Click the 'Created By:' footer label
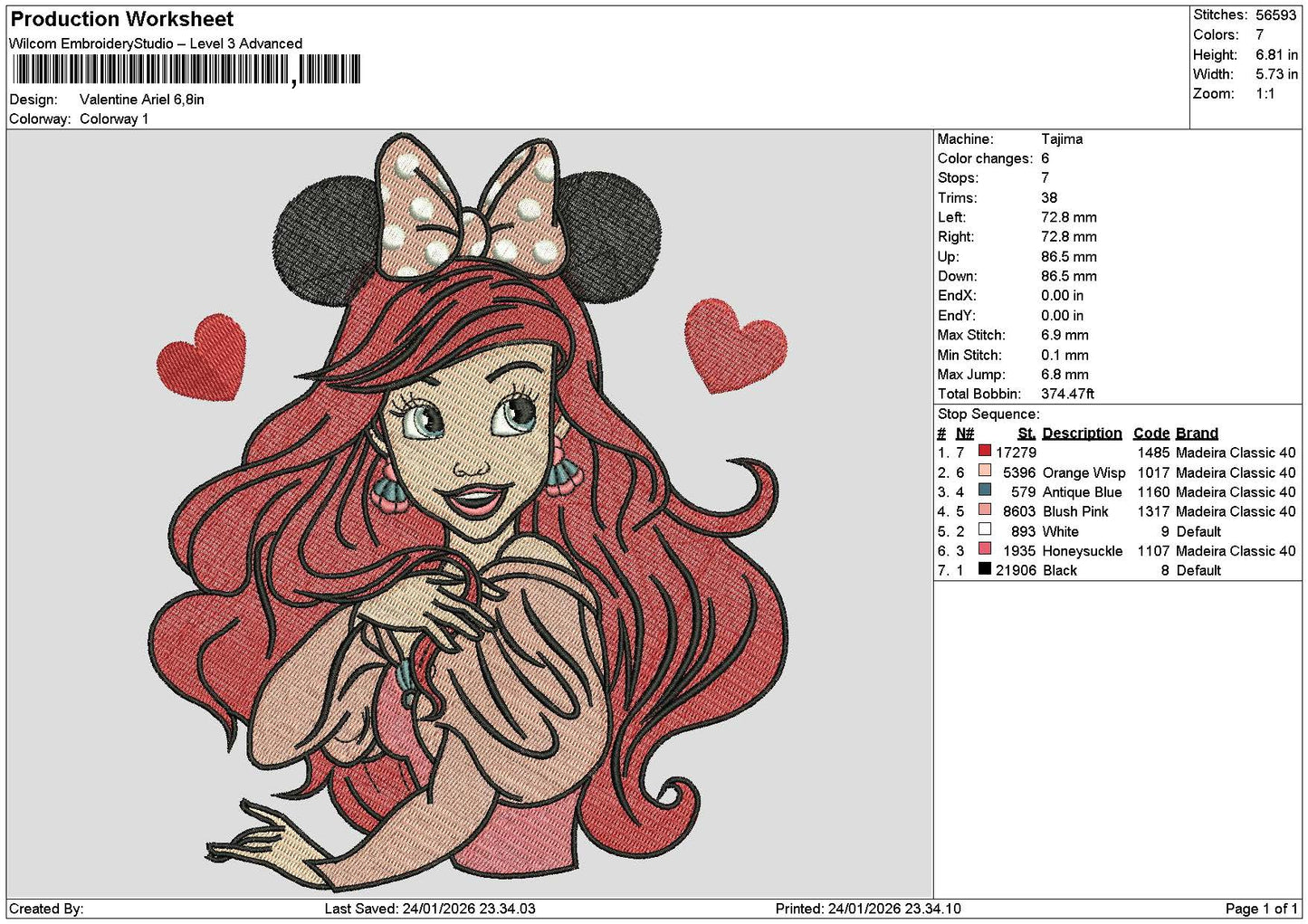The height and width of the screenshot is (924, 1308). (x=46, y=909)
